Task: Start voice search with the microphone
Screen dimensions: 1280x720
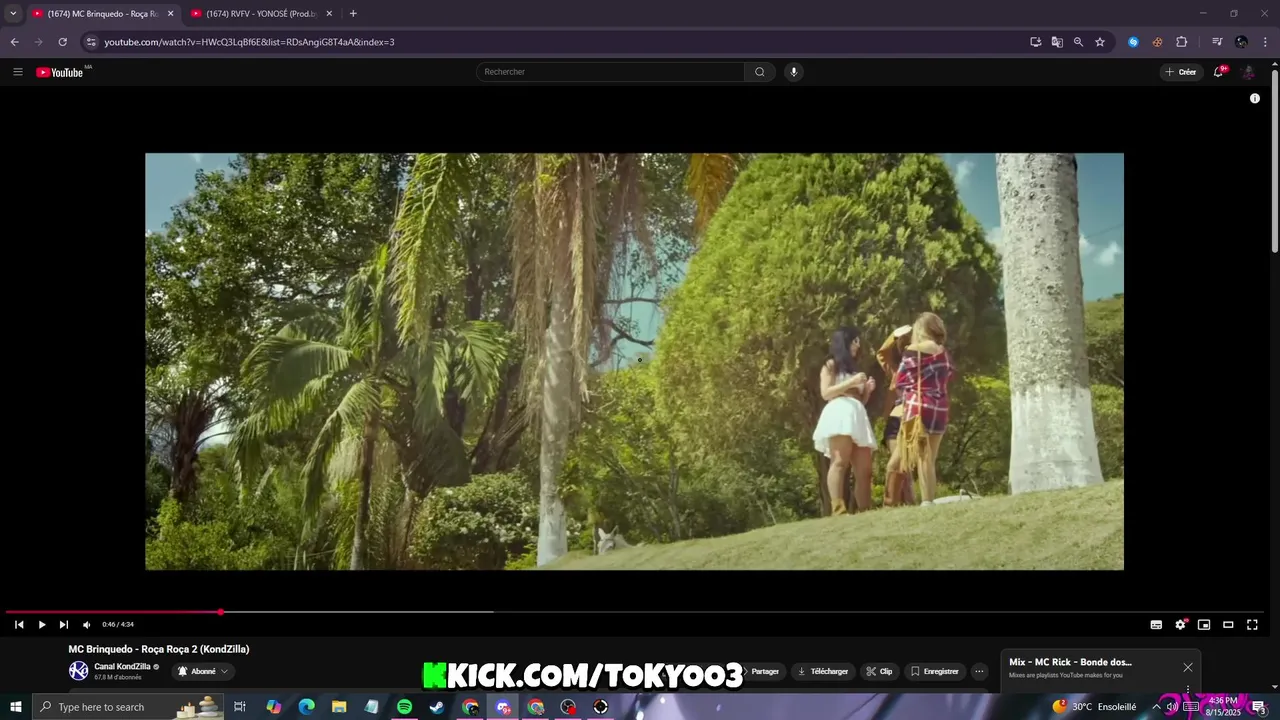Action: coord(794,72)
